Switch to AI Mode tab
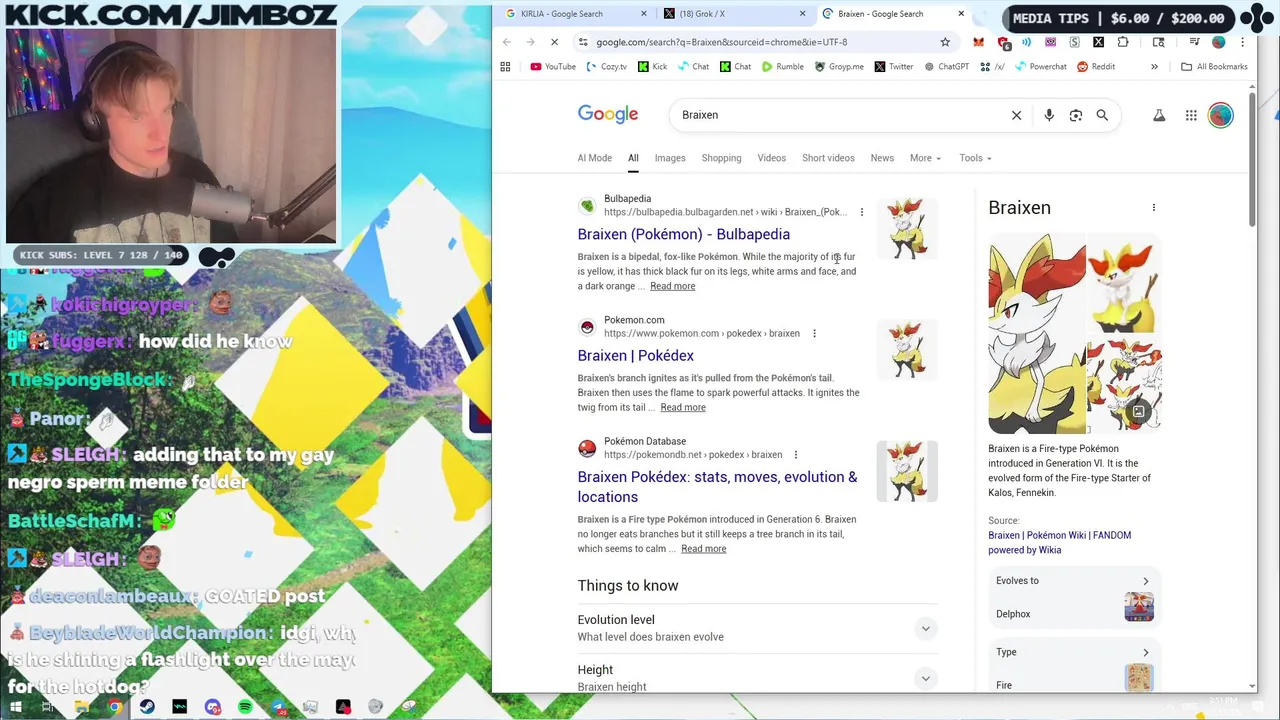 pos(594,158)
